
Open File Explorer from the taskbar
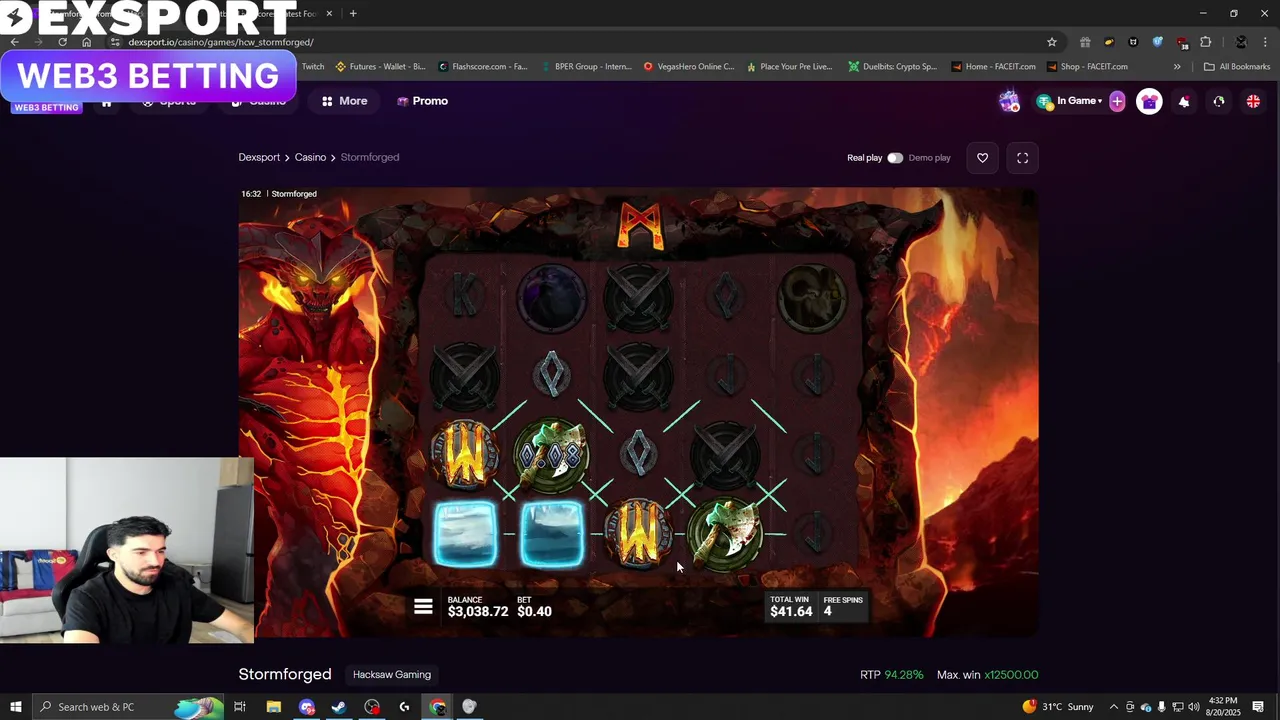pos(273,707)
